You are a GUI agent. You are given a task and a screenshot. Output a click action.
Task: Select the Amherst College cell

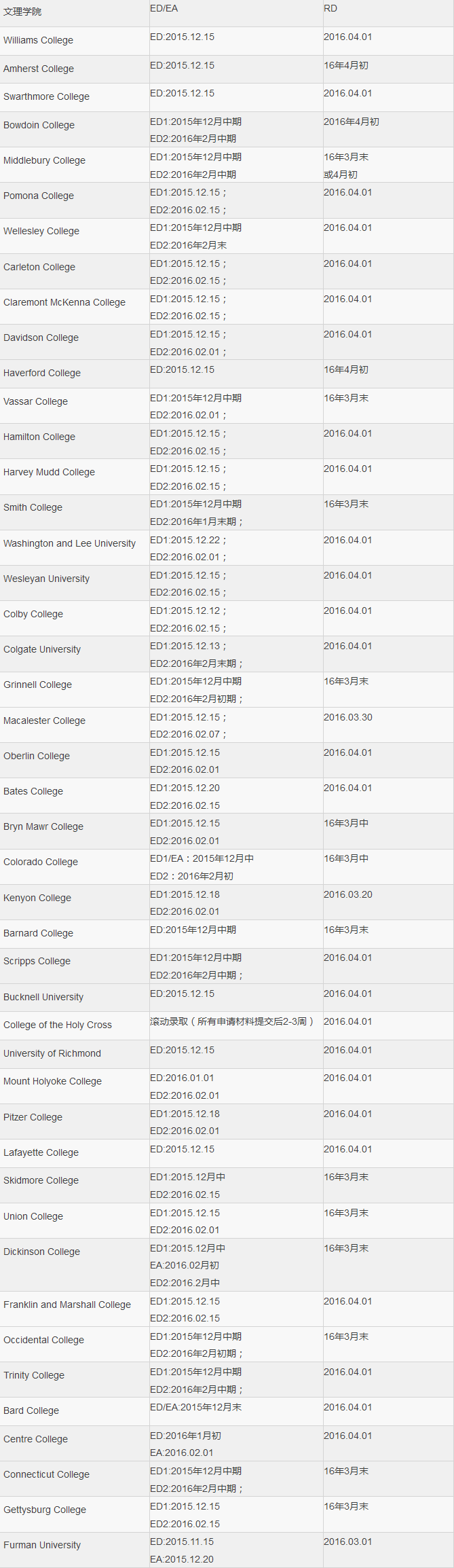pos(39,69)
